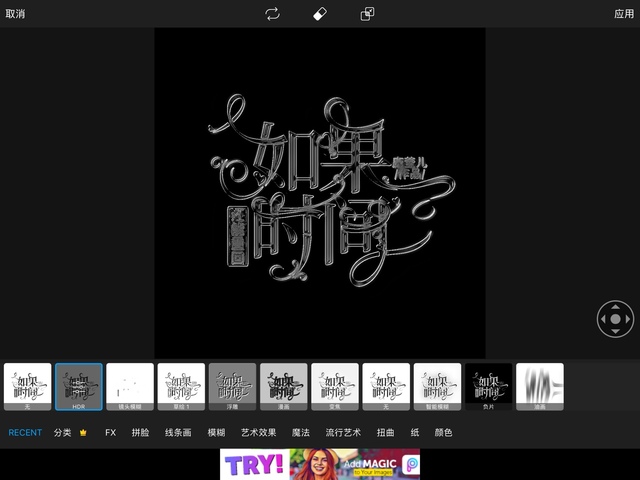The width and height of the screenshot is (640, 480).
Task: Click the crown icon next to 分类
Action: point(84,433)
